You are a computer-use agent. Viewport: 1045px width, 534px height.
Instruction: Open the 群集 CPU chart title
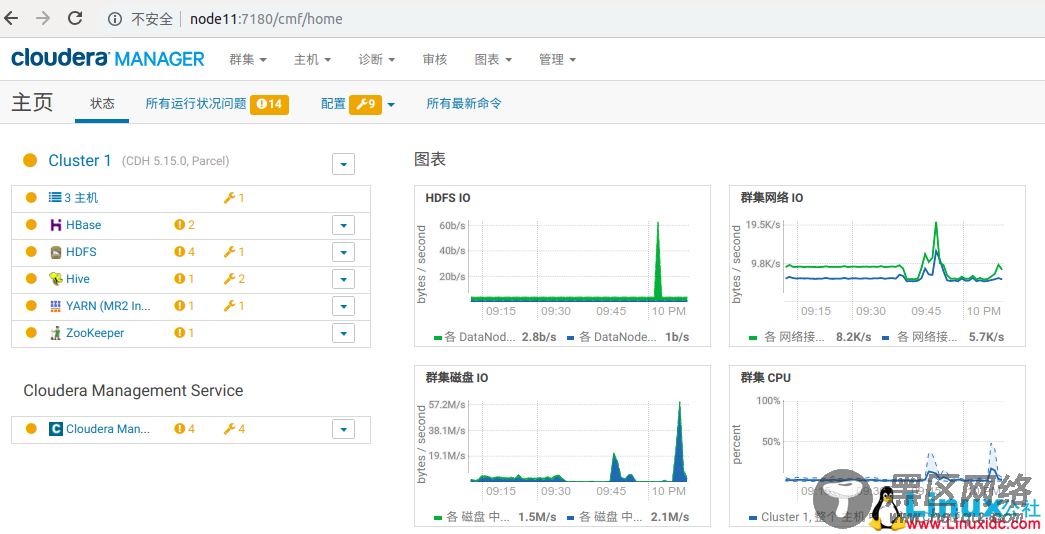(766, 378)
